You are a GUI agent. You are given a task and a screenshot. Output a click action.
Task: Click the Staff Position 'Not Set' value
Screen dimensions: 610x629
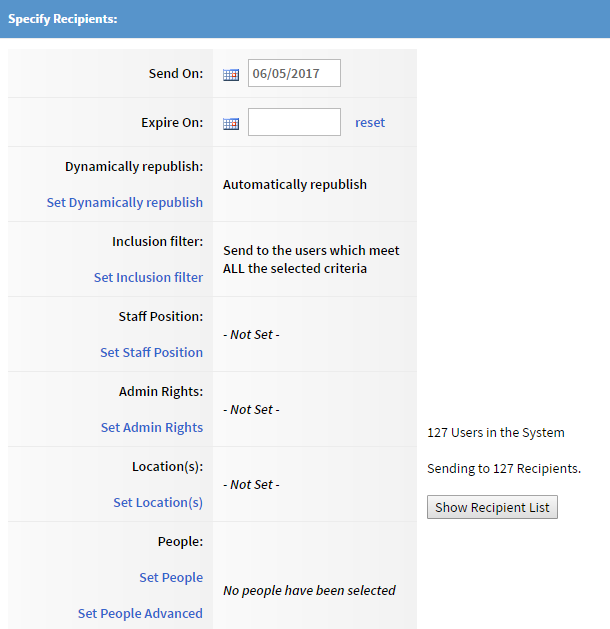pos(251,334)
